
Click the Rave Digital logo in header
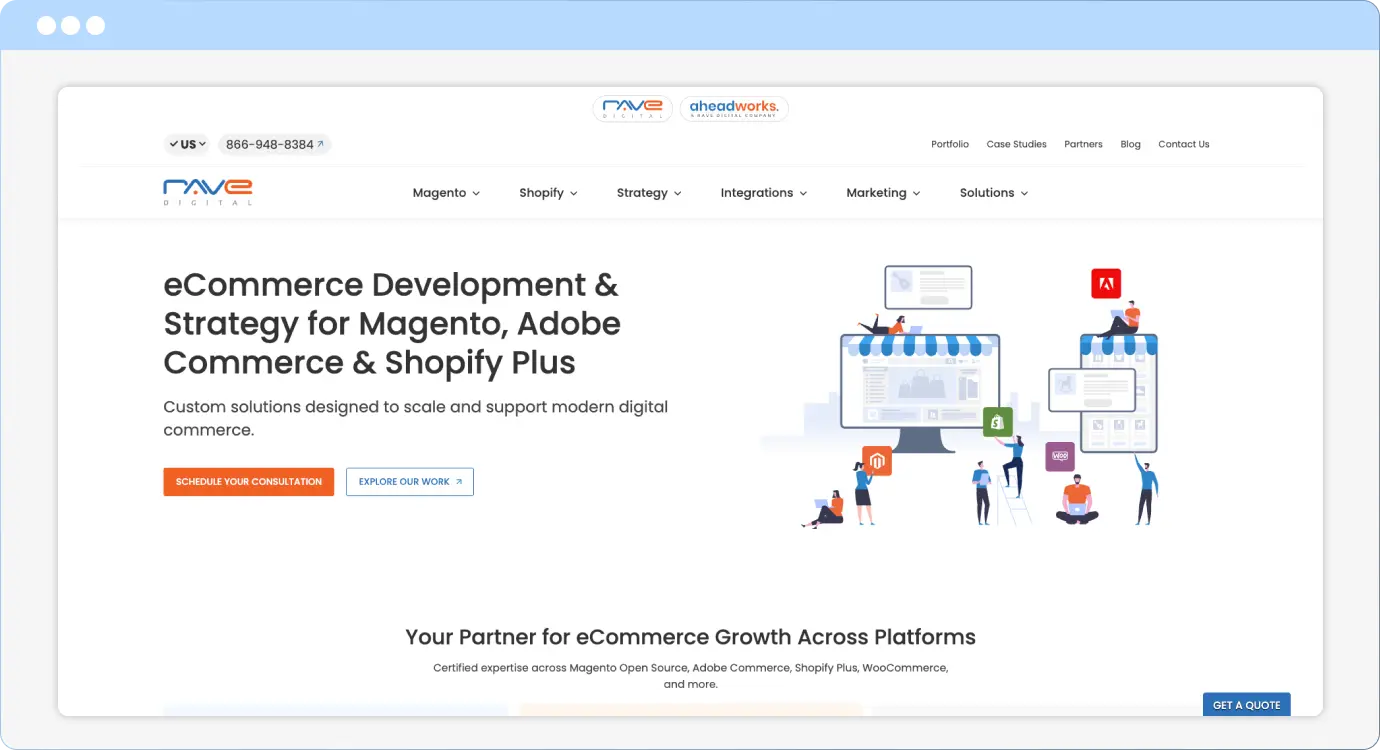(208, 191)
